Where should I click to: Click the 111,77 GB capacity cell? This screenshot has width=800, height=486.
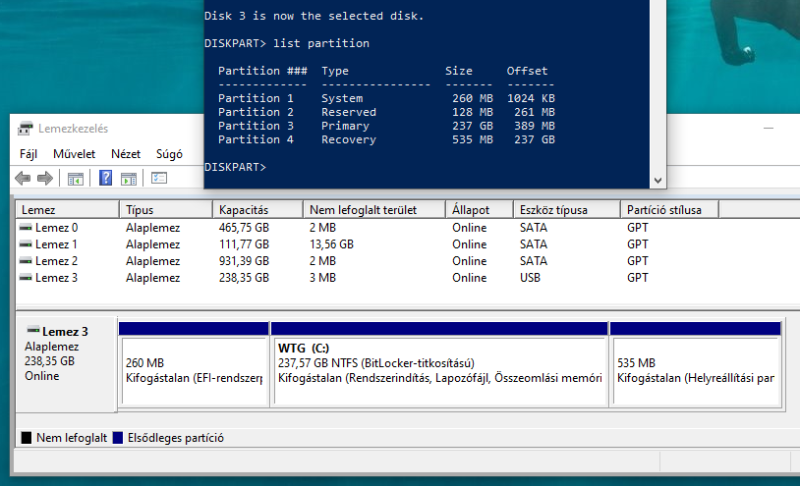(244, 245)
